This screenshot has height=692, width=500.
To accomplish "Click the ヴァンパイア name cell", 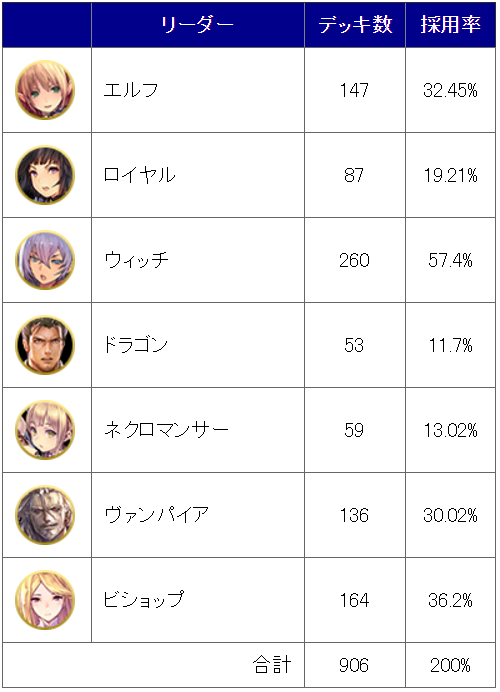I will click(198, 515).
